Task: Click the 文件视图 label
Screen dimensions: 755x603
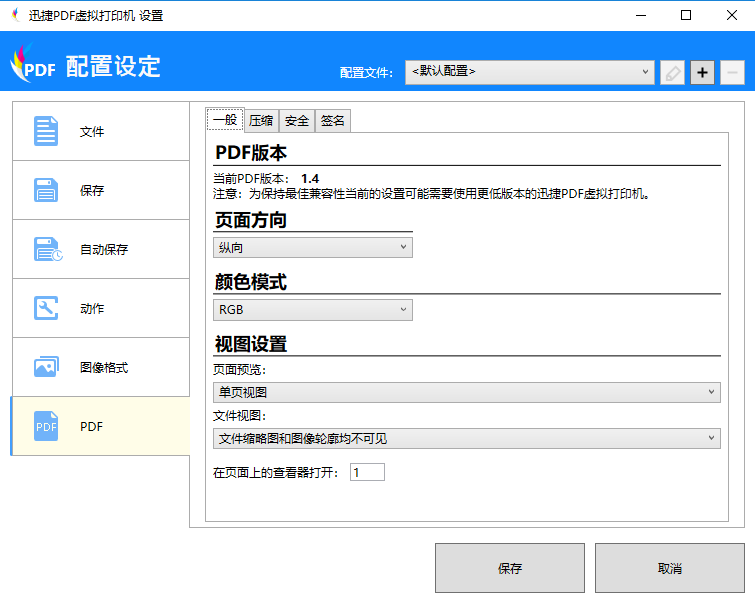Action: [x=240, y=416]
